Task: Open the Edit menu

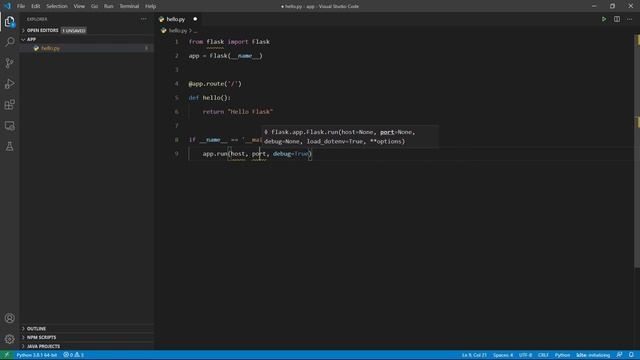Action: [x=36, y=6]
